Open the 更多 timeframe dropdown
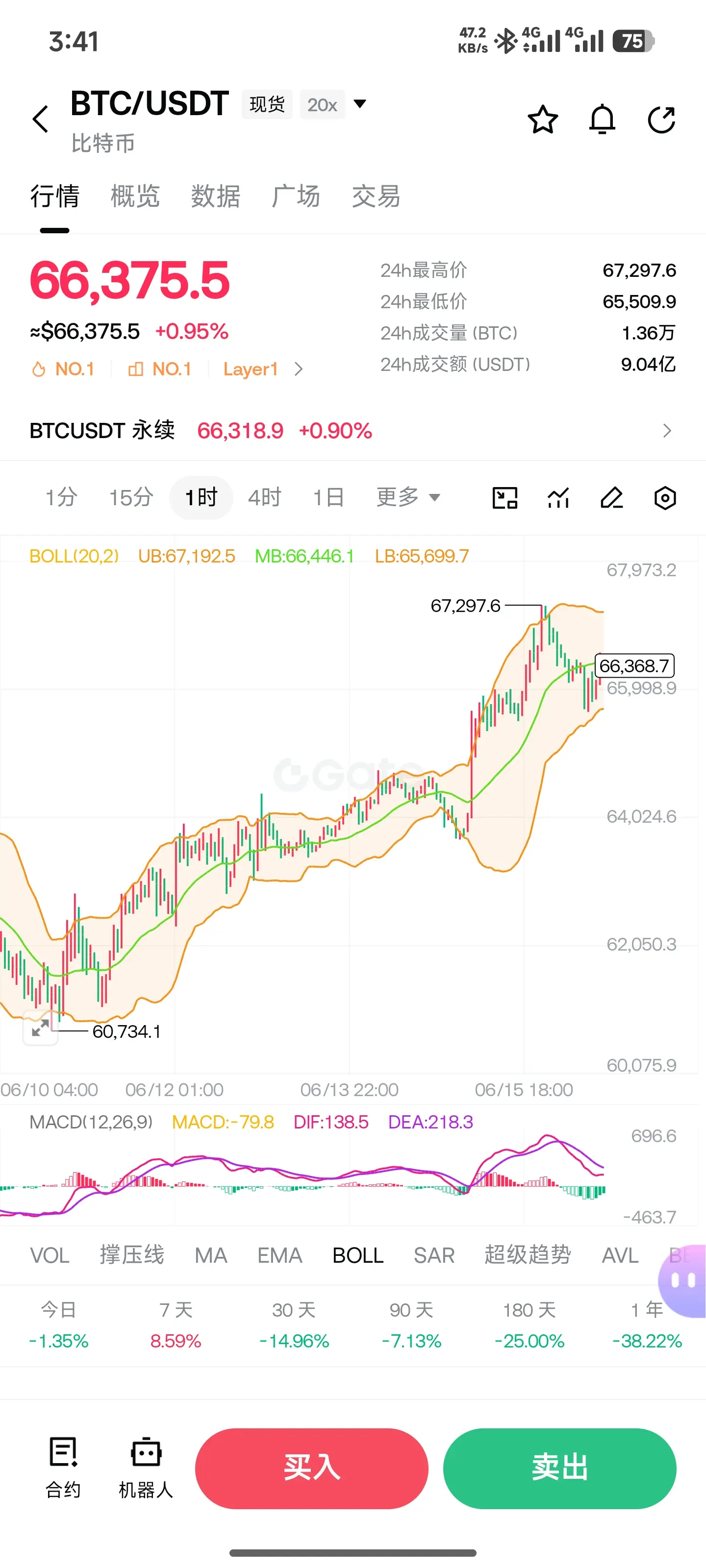706x1568 pixels. 407,497
